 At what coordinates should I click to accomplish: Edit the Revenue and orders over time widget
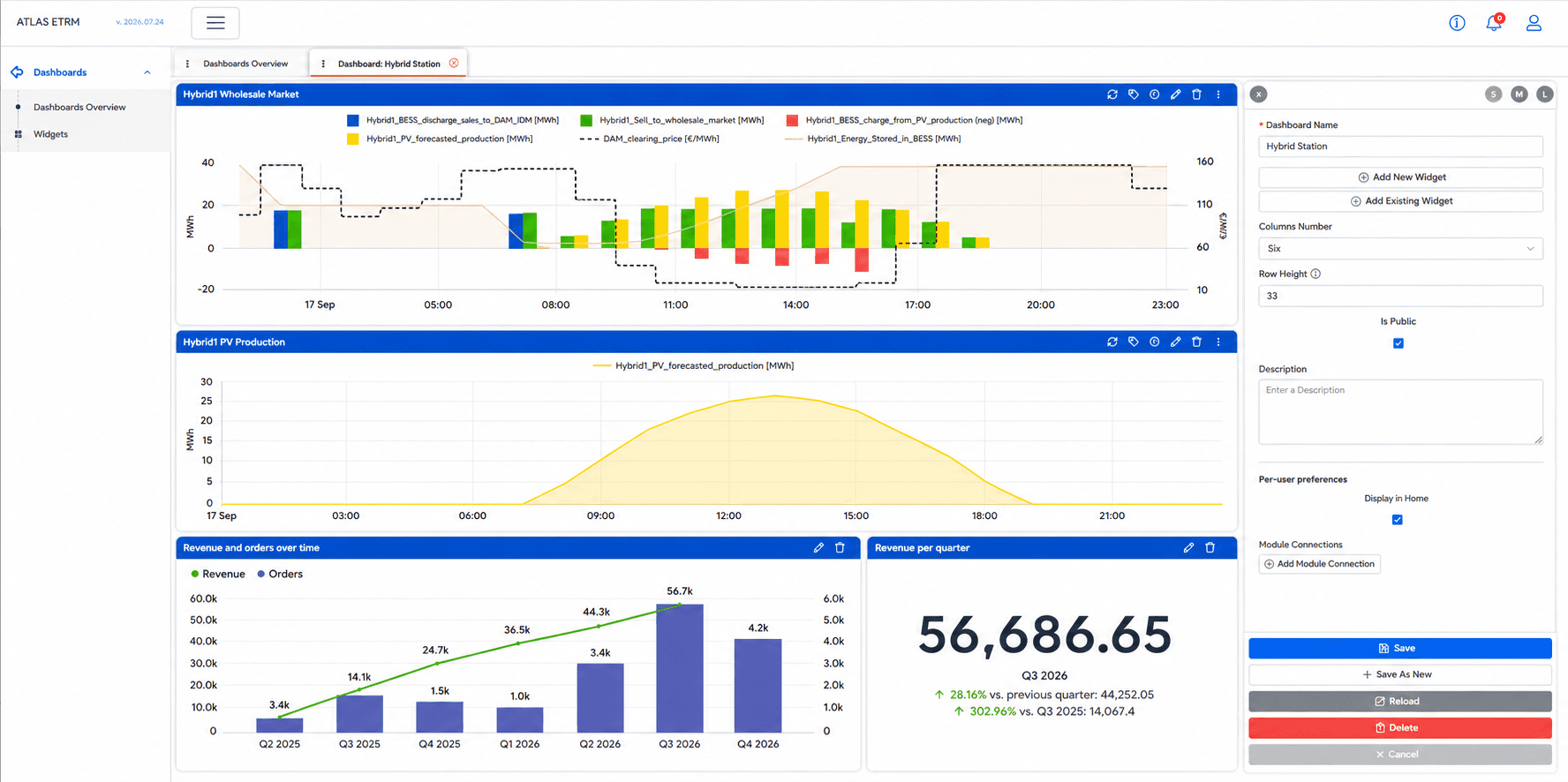818,548
